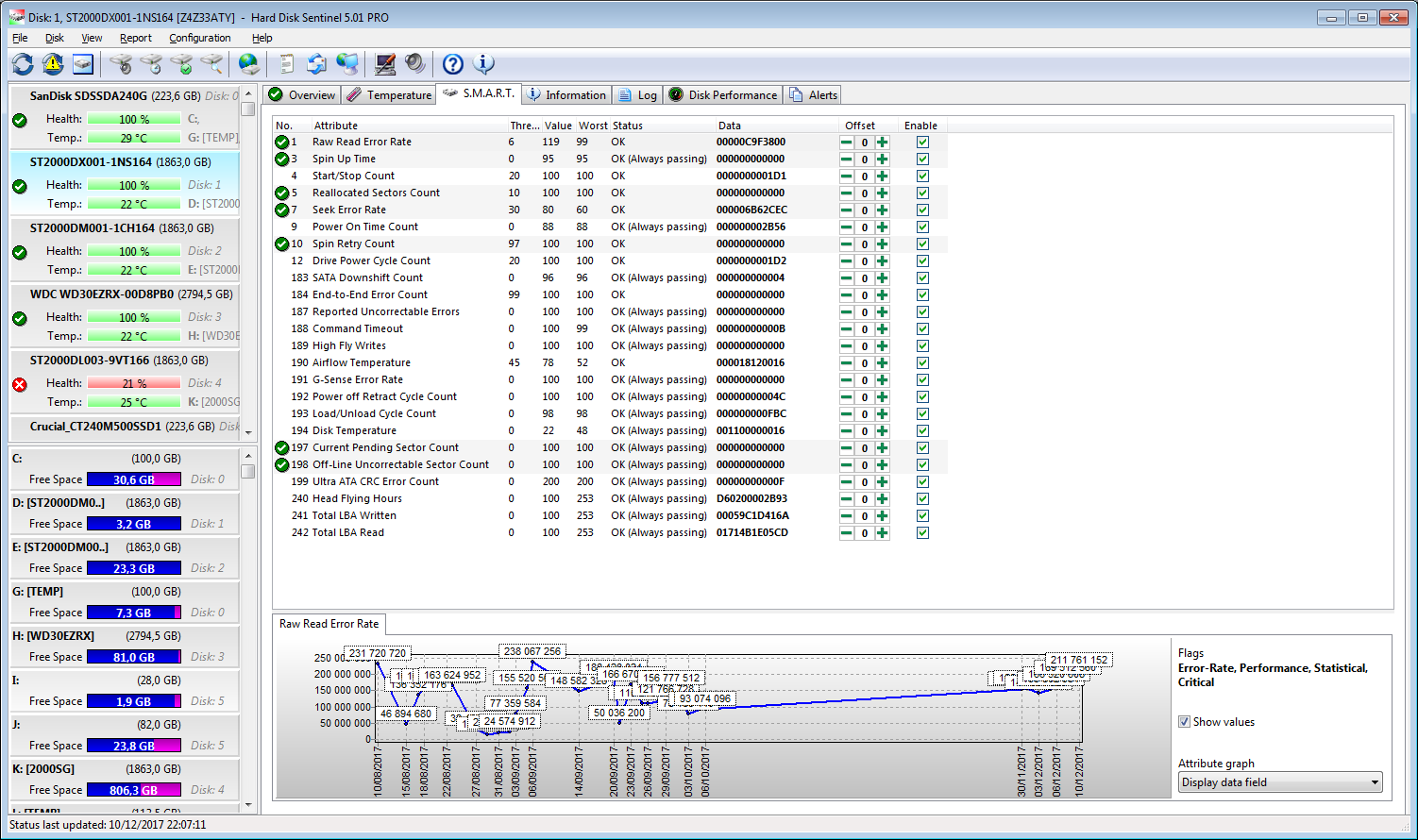Increase offset for Raw Read Error Rate
The image size is (1418, 840).
(x=882, y=143)
